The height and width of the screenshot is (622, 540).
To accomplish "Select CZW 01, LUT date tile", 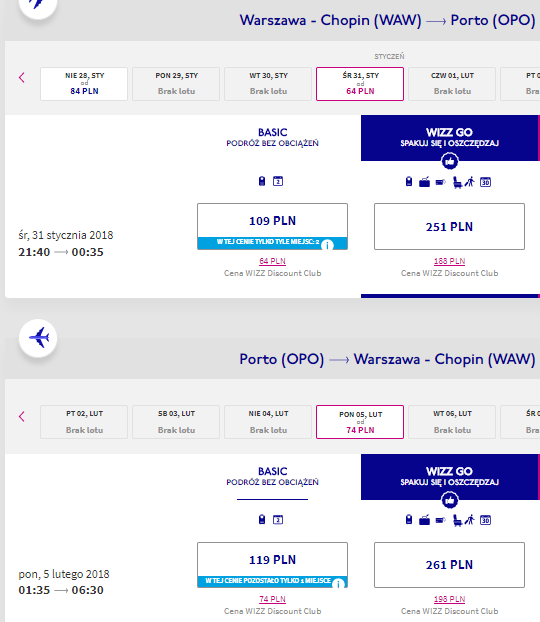I will click(x=452, y=84).
